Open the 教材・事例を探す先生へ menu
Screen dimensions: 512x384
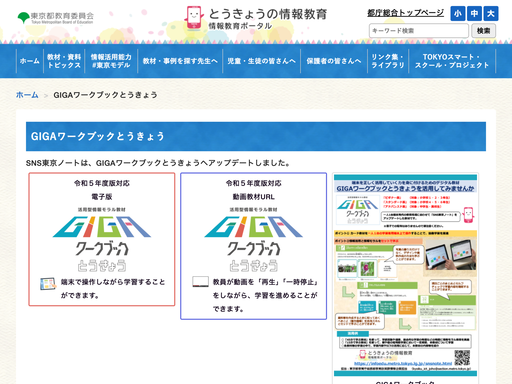click(x=180, y=61)
